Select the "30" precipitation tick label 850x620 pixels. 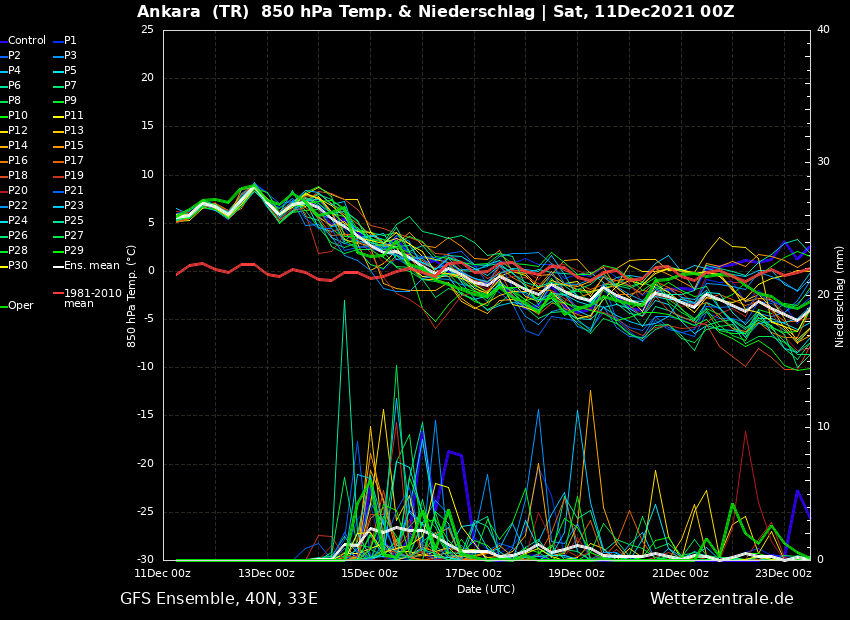pos(823,162)
